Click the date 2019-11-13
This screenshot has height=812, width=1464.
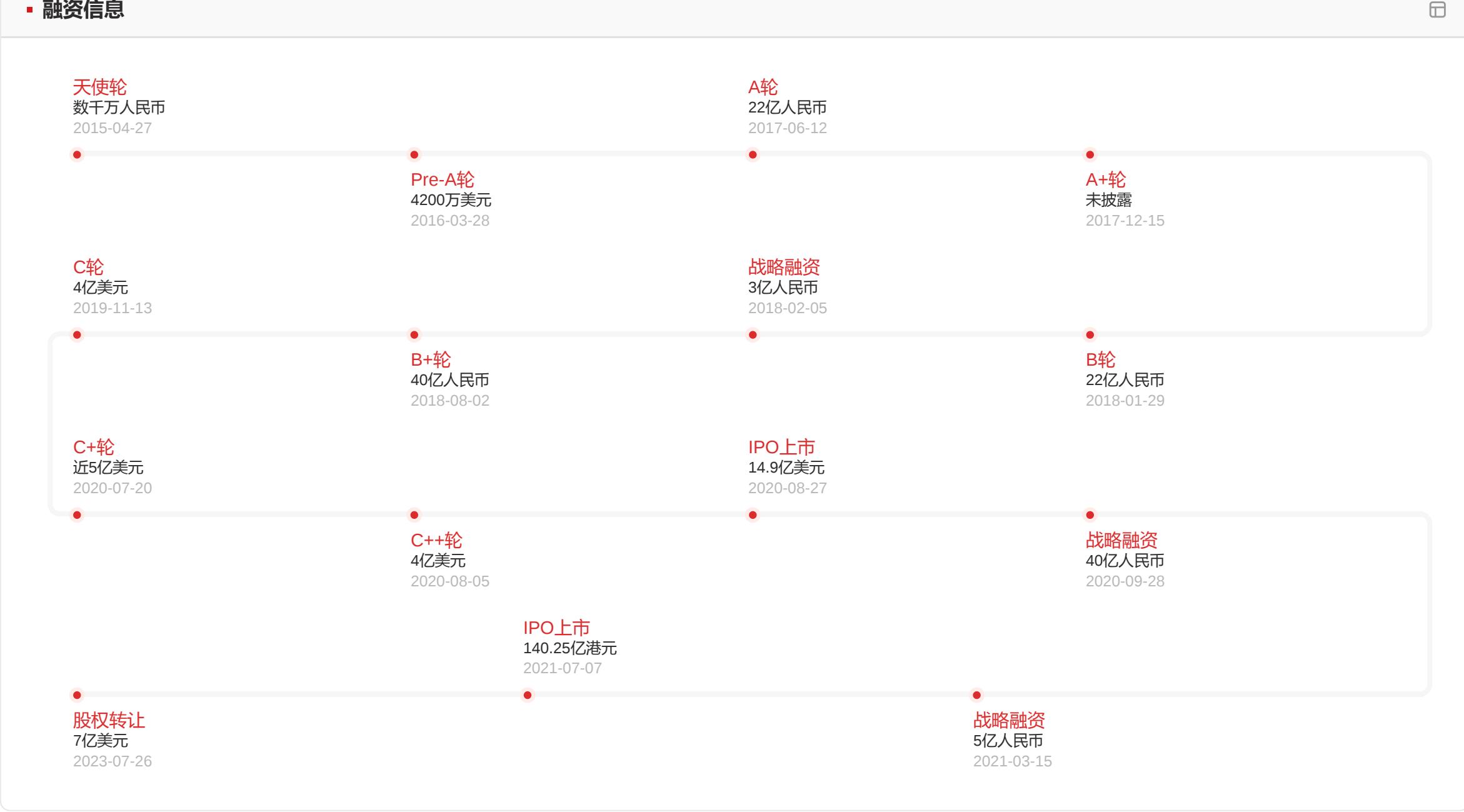(113, 308)
